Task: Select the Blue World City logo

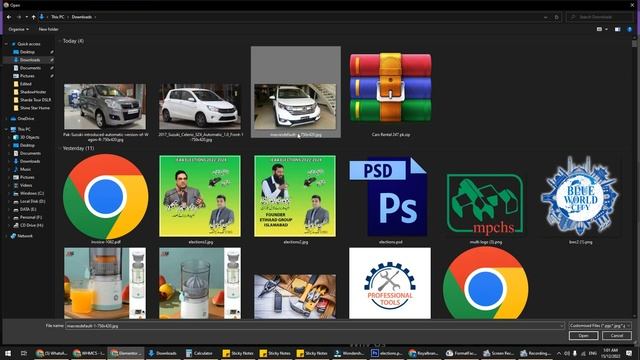Action: point(580,196)
